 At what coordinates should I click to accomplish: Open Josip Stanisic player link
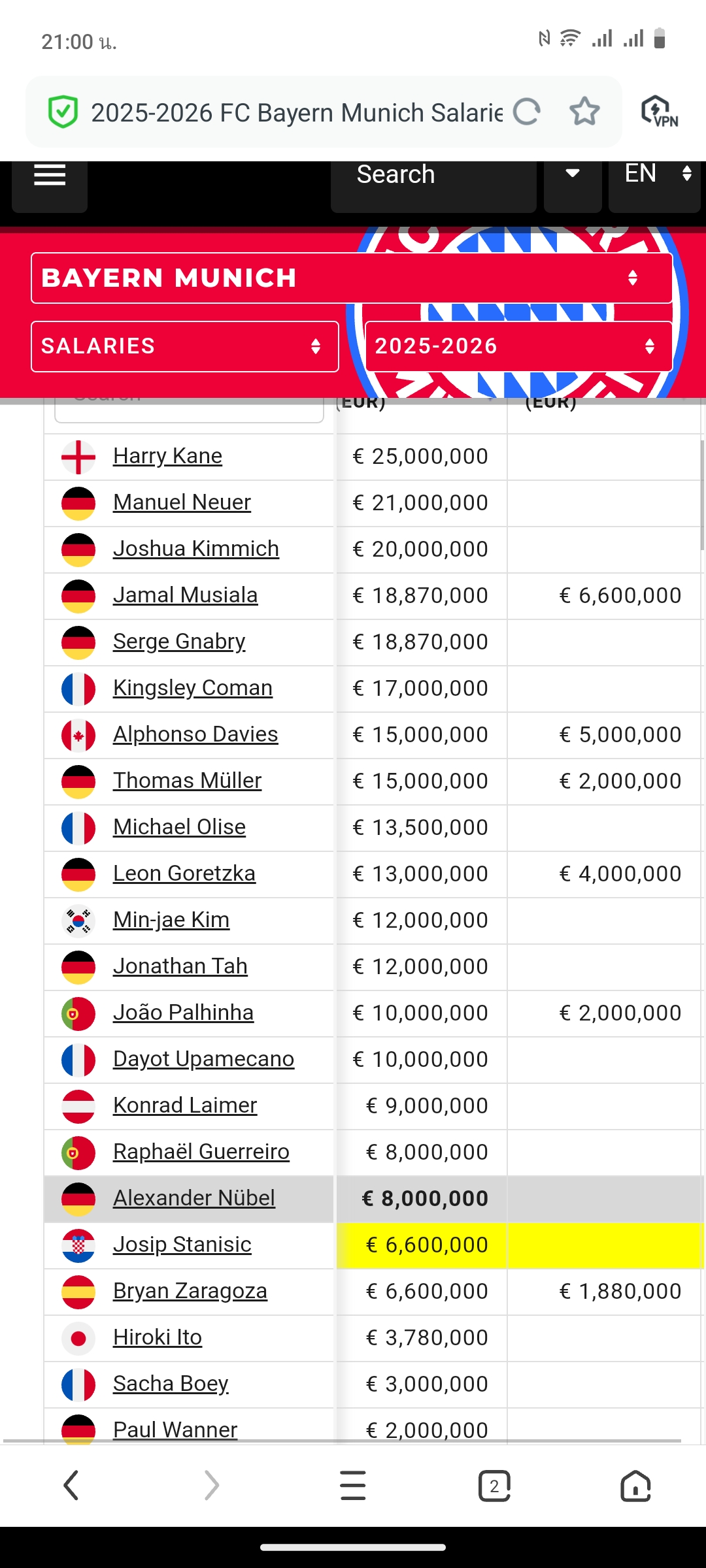(182, 1245)
